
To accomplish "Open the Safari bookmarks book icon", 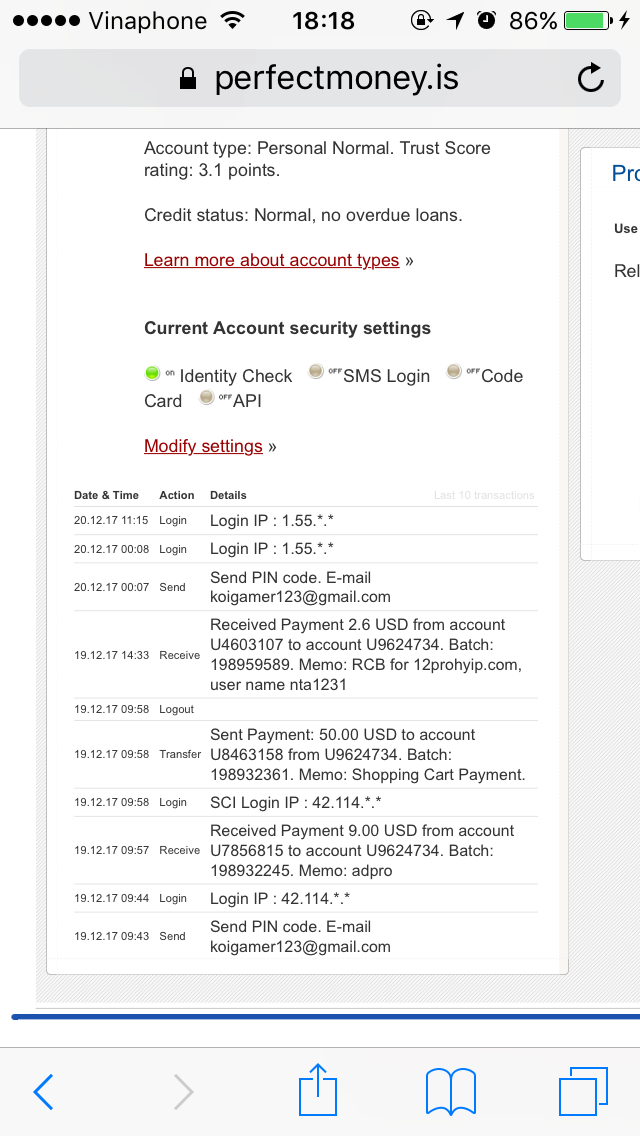I will pyautogui.click(x=449, y=1091).
